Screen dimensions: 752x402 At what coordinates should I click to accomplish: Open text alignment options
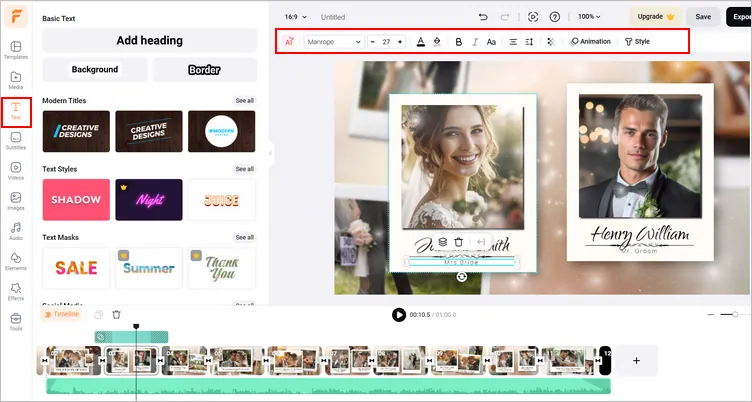point(513,42)
